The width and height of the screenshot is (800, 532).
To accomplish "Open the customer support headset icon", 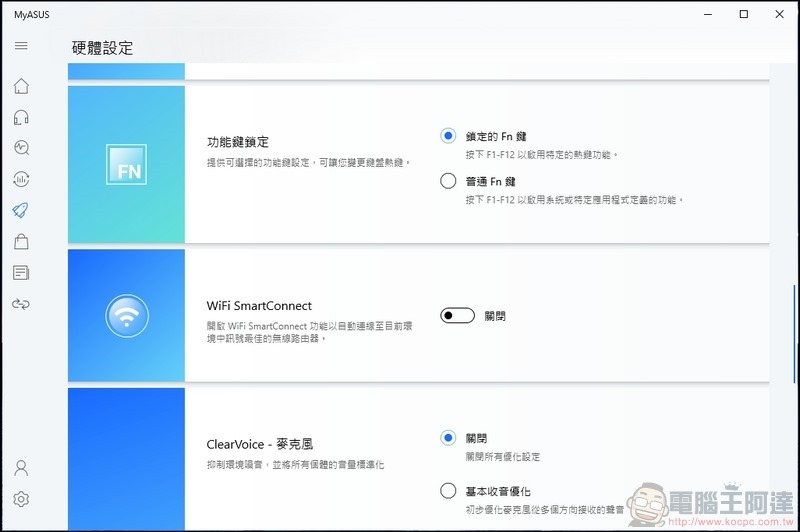I will coord(21,117).
